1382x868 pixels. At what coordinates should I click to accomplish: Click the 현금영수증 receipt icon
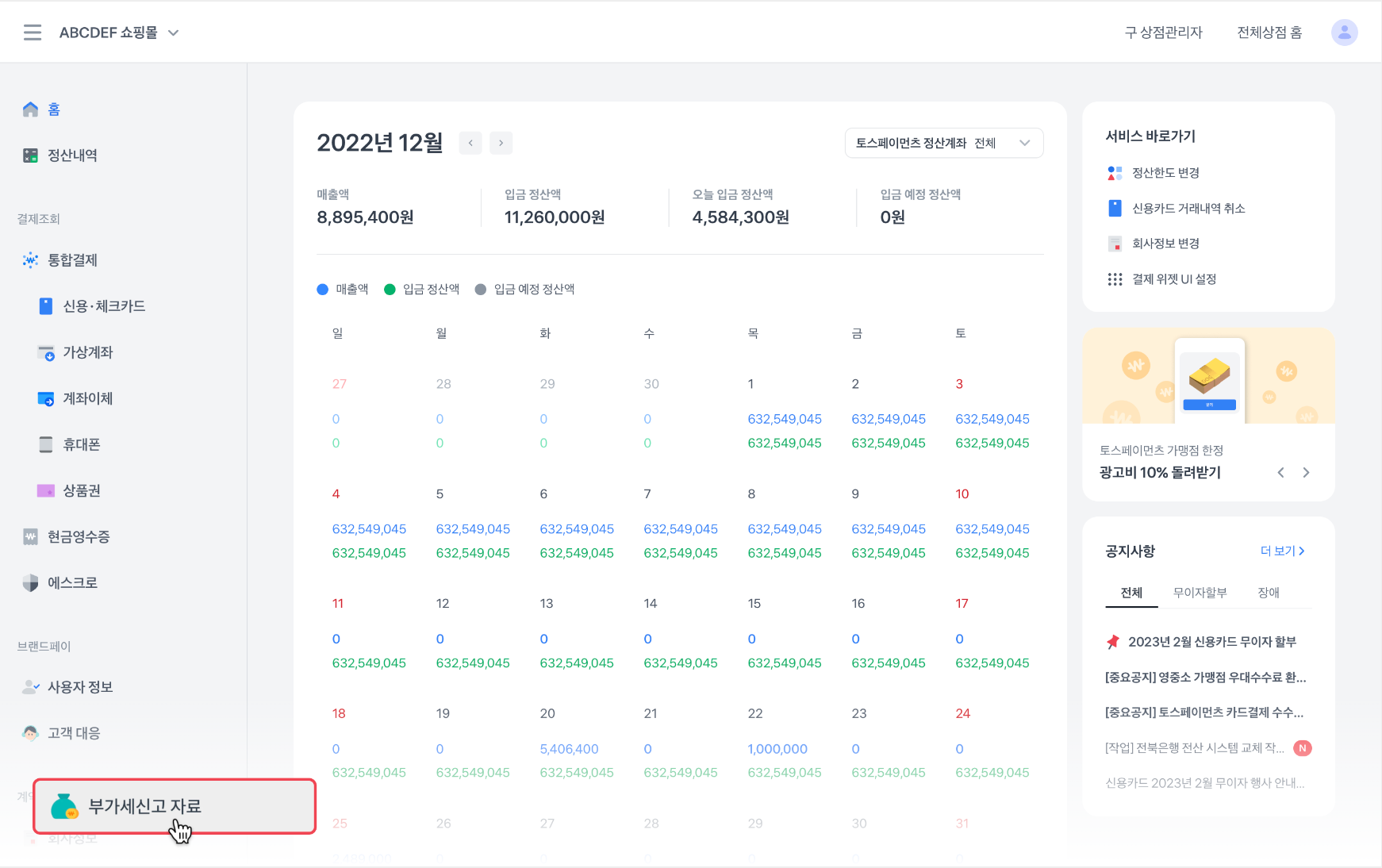[x=30, y=537]
